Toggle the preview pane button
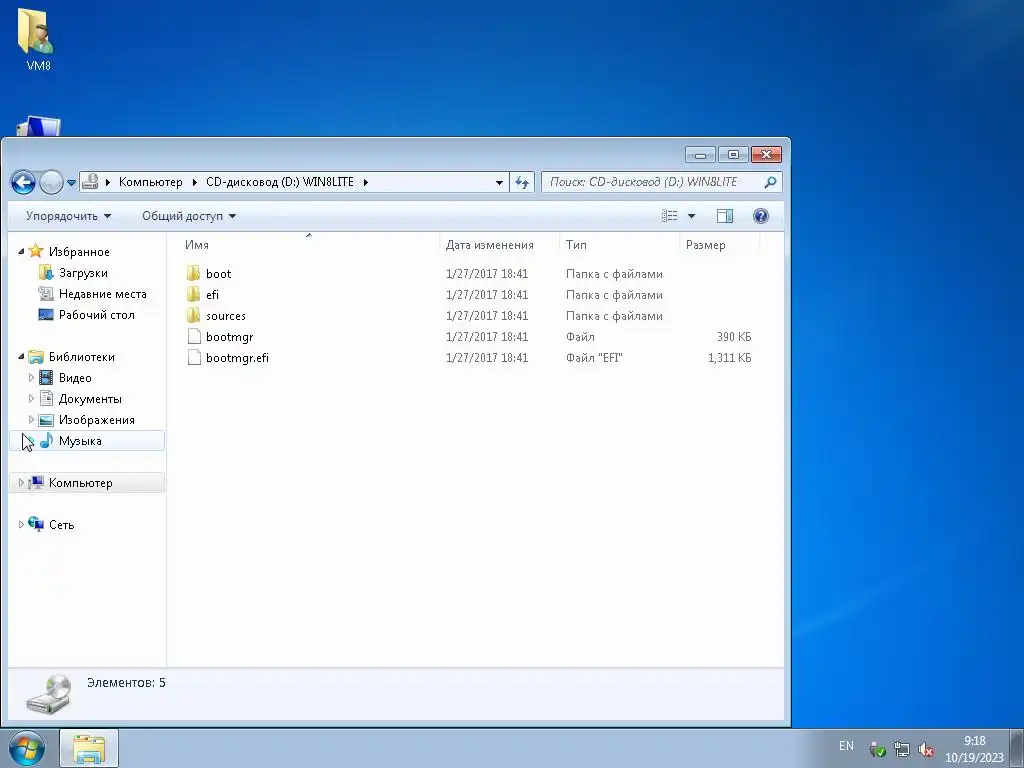The height and width of the screenshot is (768, 1024). pyautogui.click(x=725, y=216)
